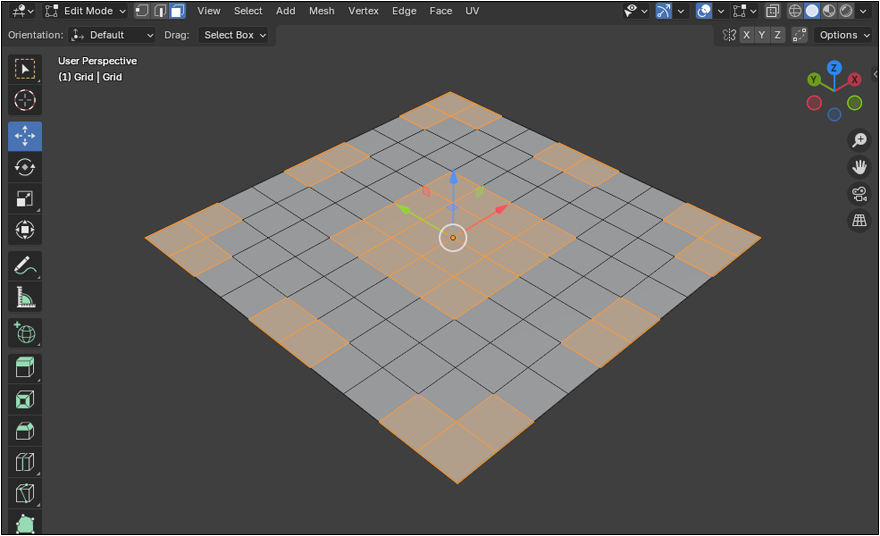Switch to rendered shading
Screen dimensions: 880x536
846,11
